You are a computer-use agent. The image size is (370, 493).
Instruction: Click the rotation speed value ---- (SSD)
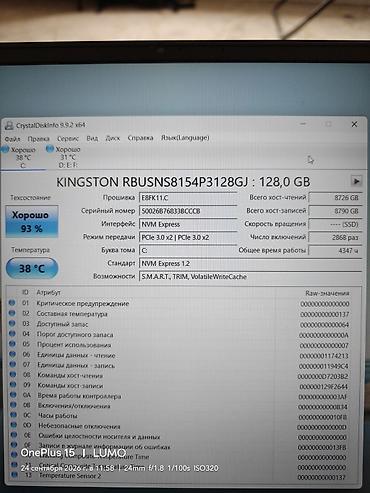pos(335,224)
